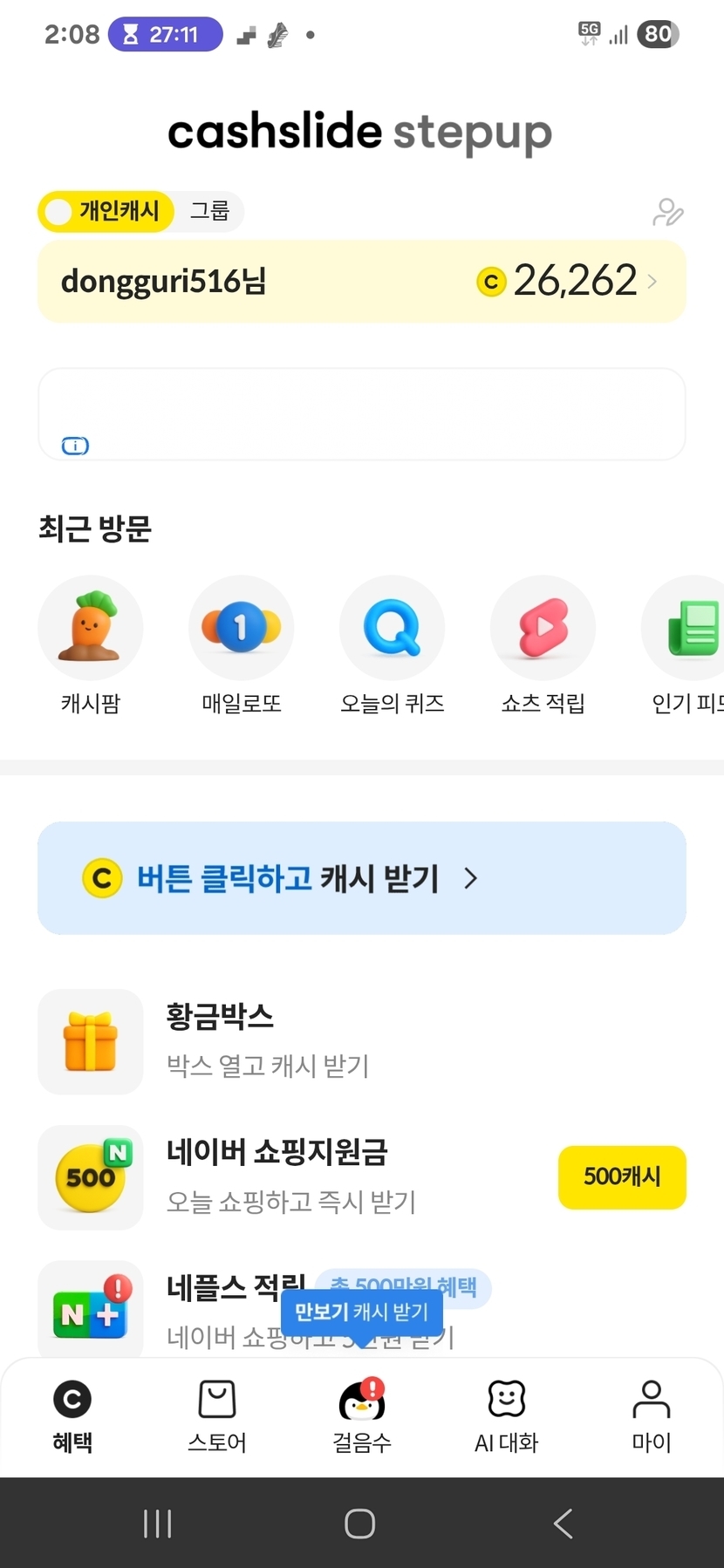Tap the 네플스 적립 N+ icon
Image resolution: width=724 pixels, height=1568 pixels.
91,1310
